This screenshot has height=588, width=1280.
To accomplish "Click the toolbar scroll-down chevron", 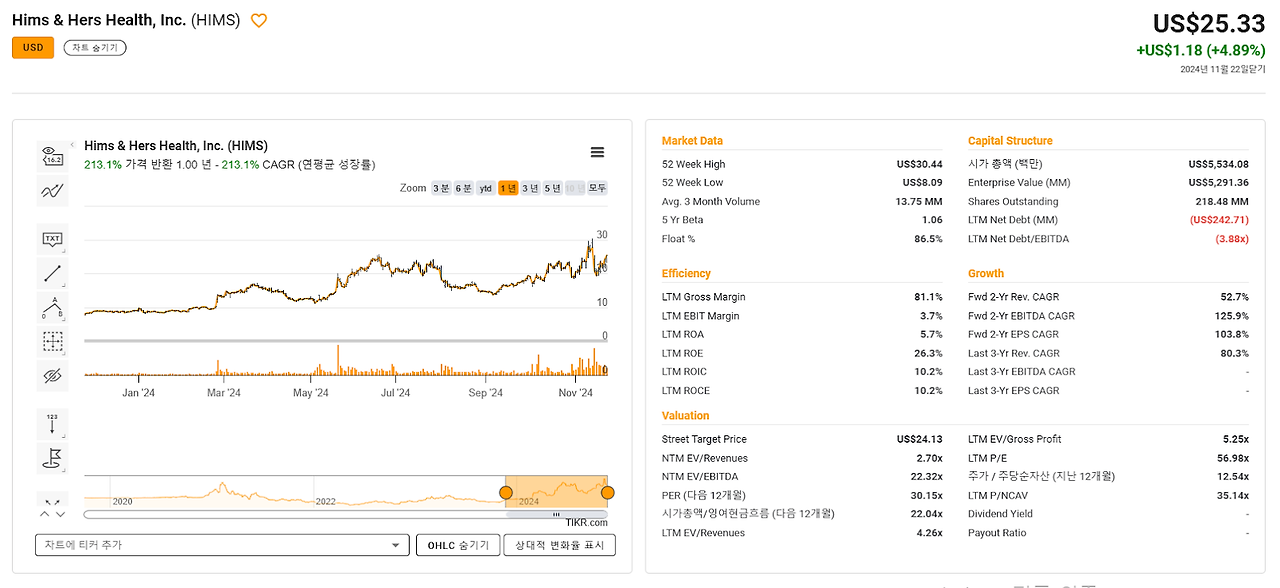I will click(x=60, y=514).
